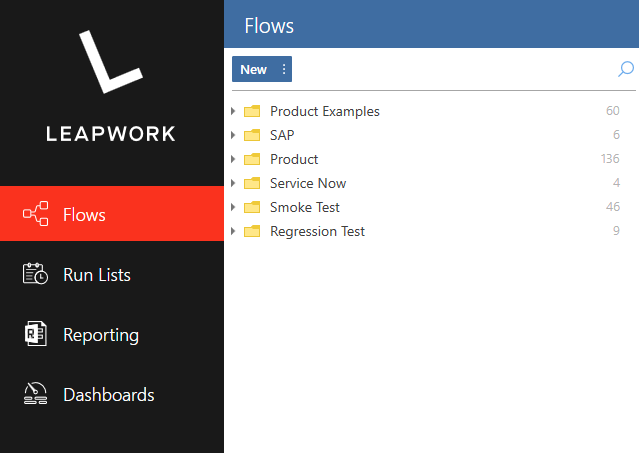639x453 pixels.
Task: Click the Smoke Test folder icon
Action: [252, 207]
